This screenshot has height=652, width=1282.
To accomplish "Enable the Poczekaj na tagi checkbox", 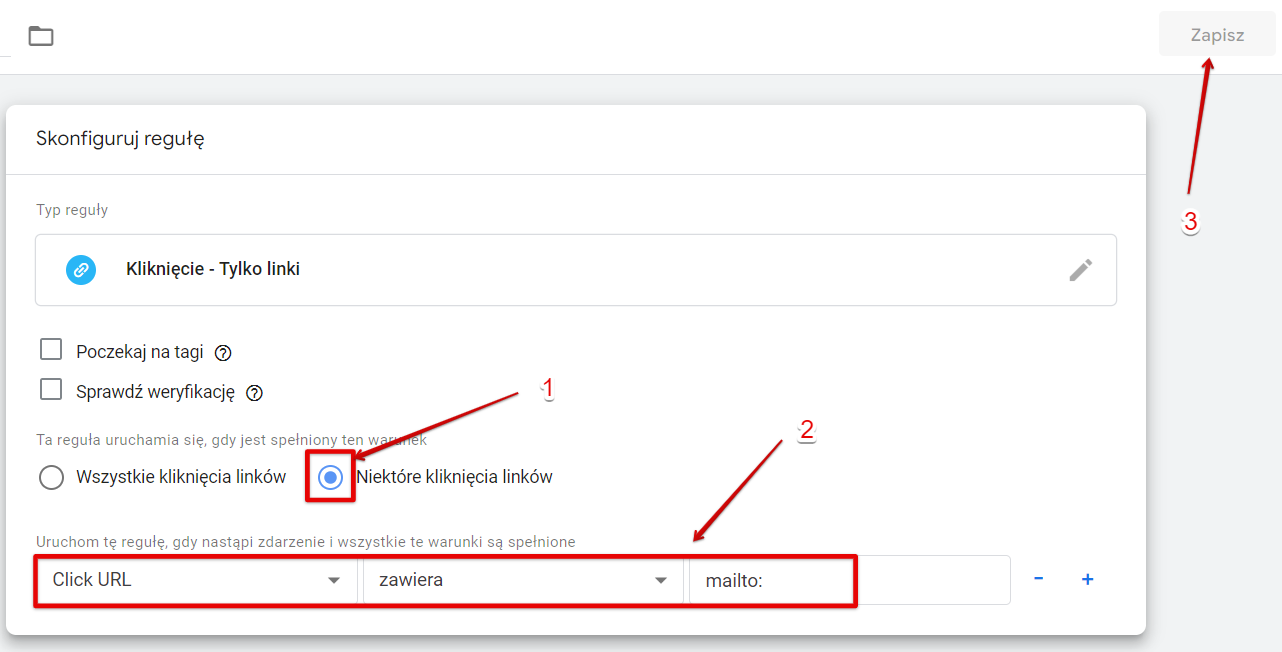I will [x=51, y=350].
